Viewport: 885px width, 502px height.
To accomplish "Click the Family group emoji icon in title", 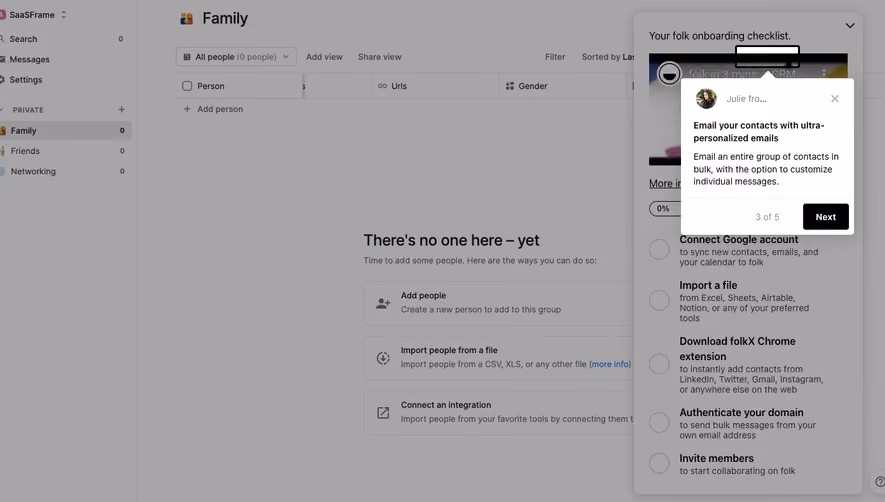I will coord(186,19).
